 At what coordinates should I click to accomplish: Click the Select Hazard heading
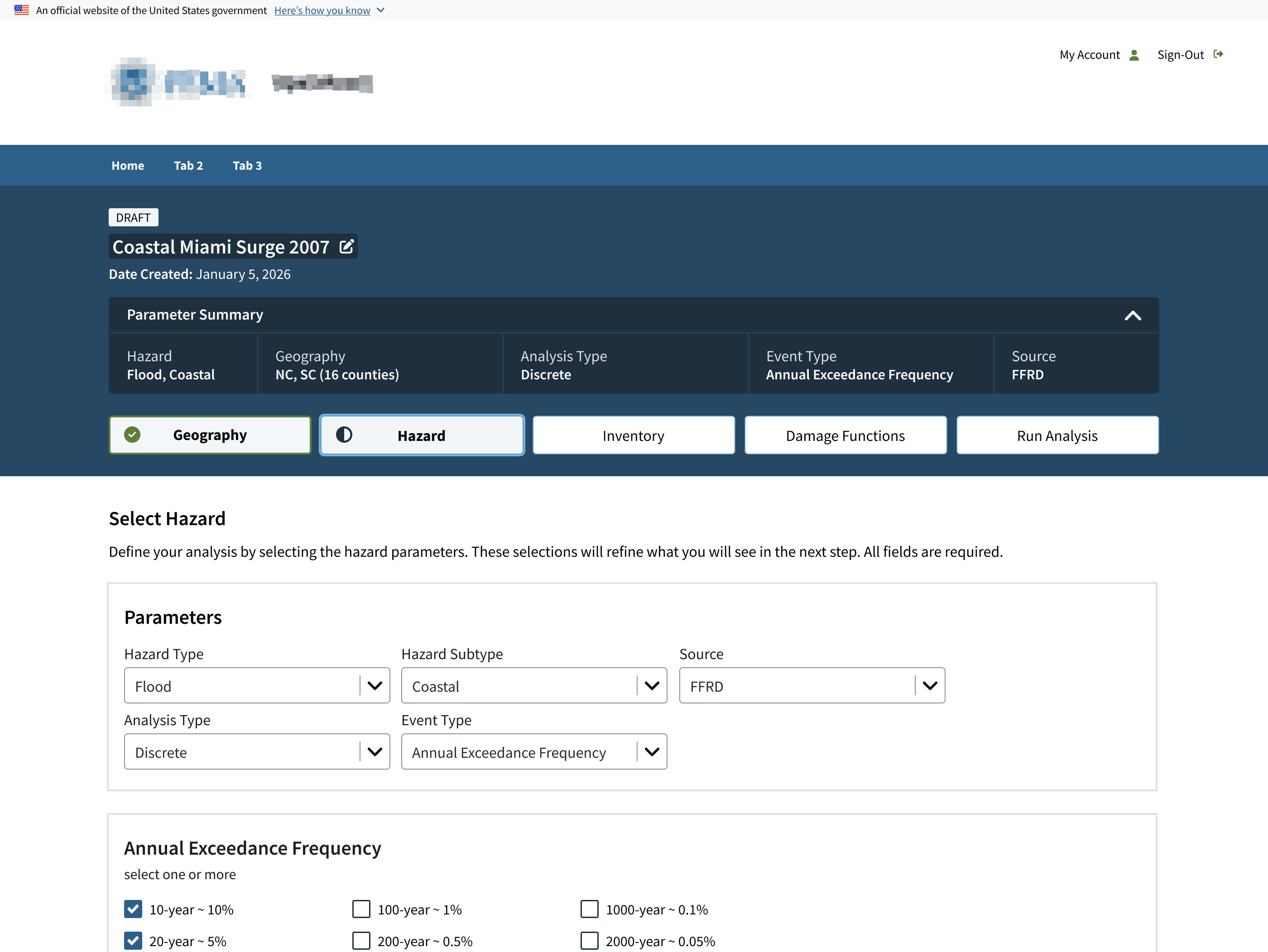tap(167, 519)
